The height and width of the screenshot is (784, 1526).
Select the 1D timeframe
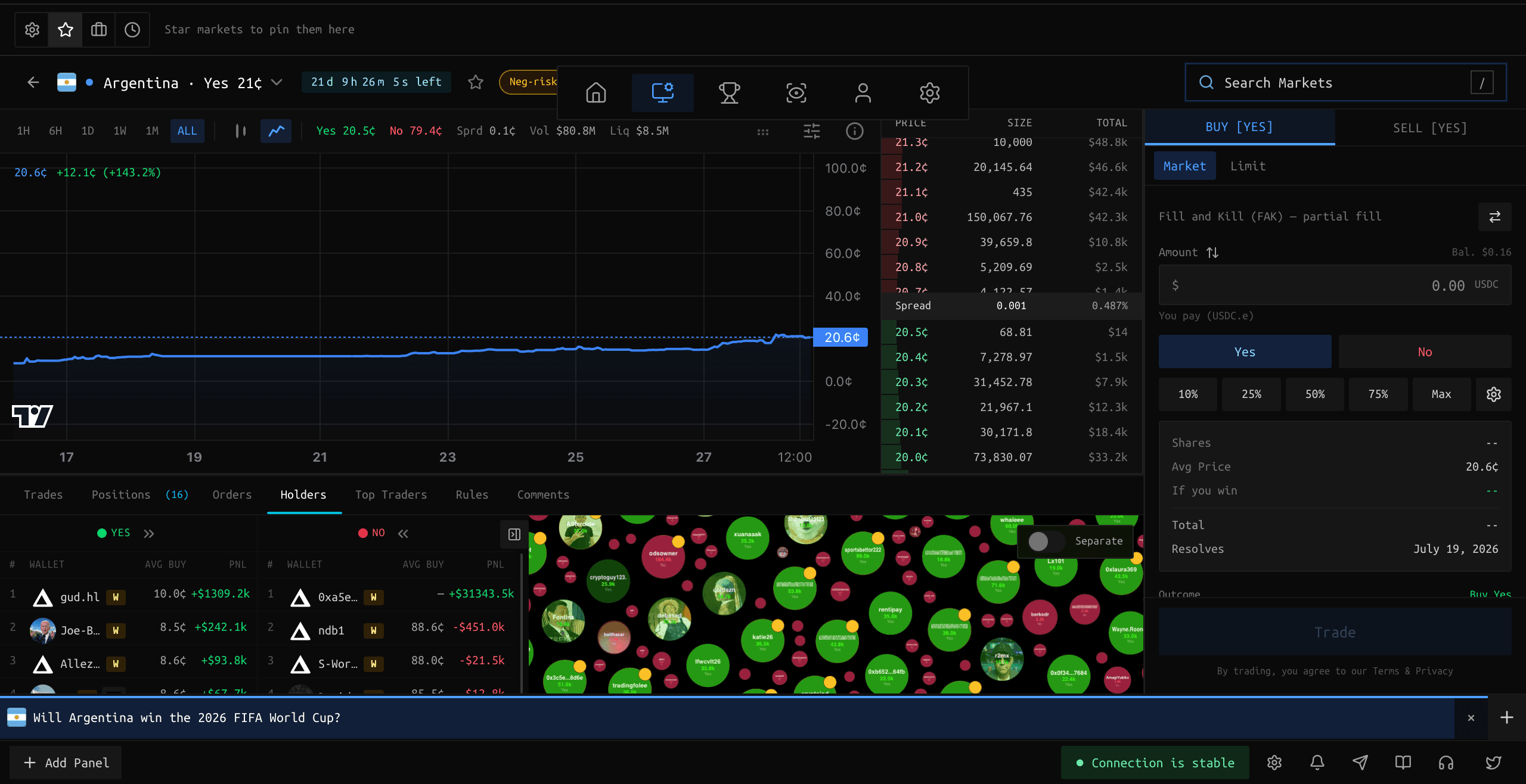click(x=88, y=131)
